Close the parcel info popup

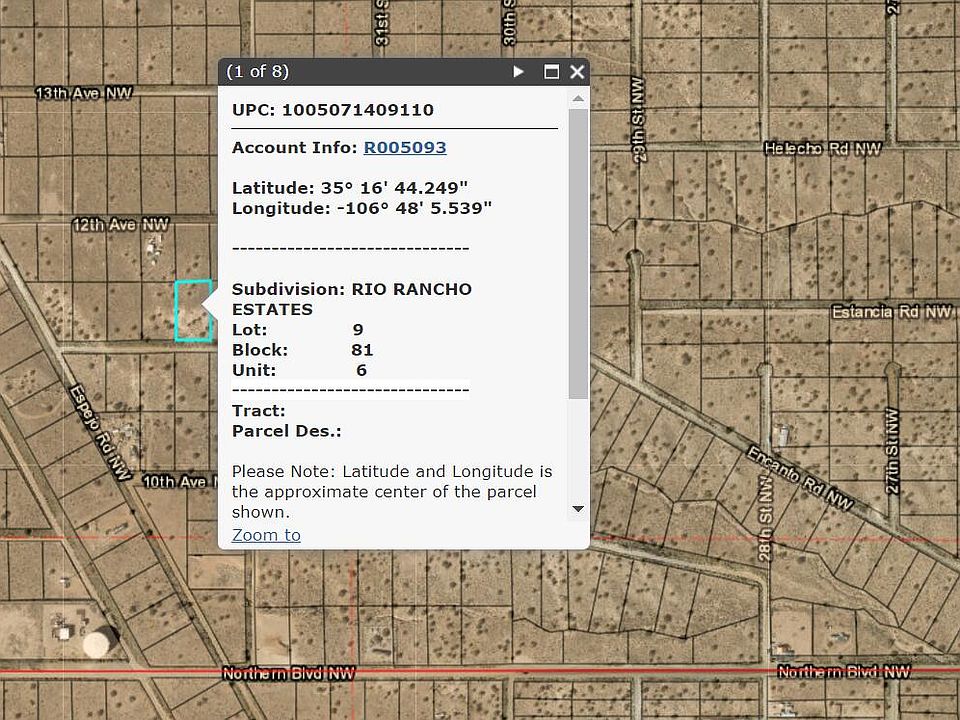tap(577, 72)
